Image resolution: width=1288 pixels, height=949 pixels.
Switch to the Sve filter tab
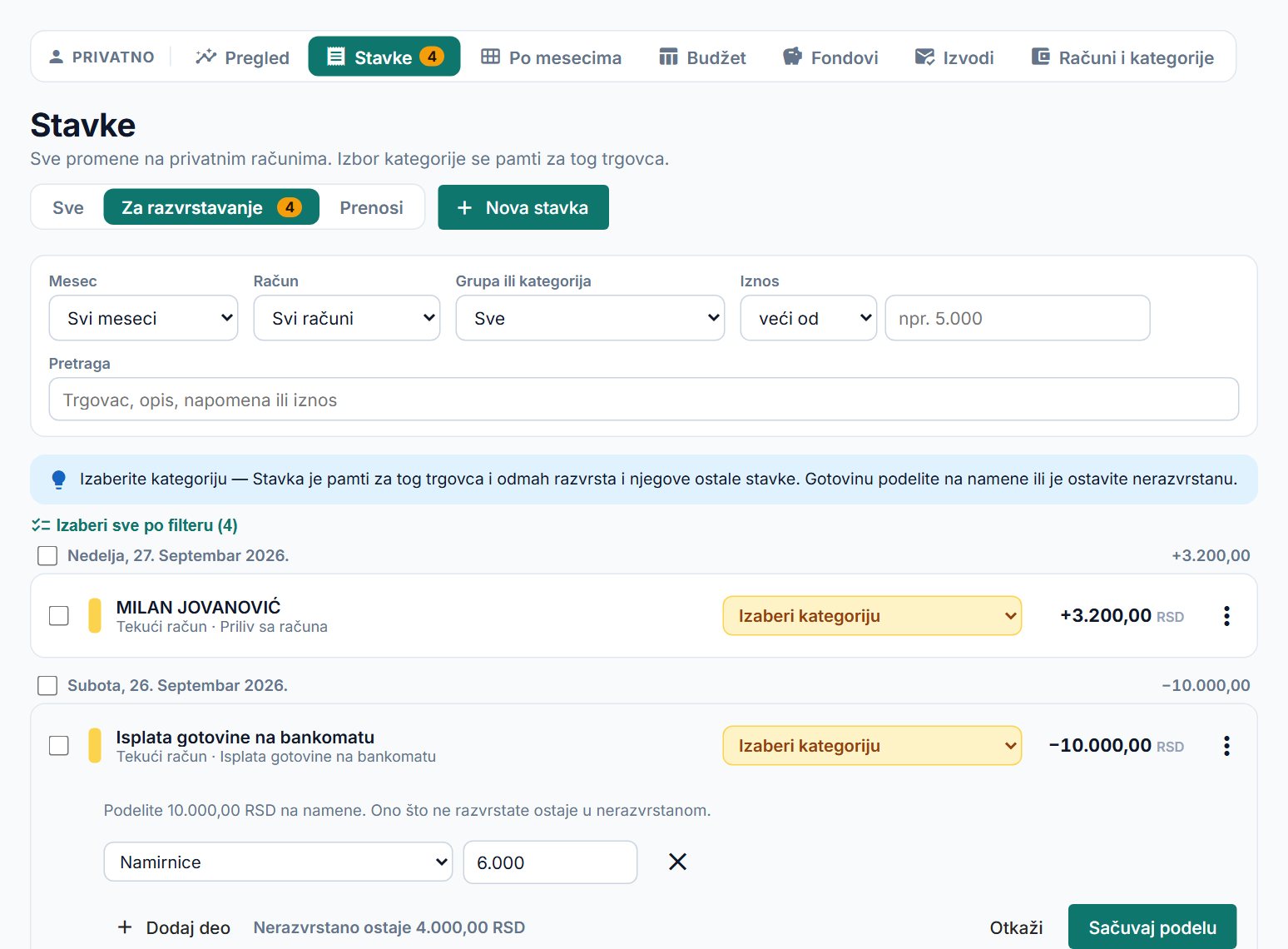(68, 207)
